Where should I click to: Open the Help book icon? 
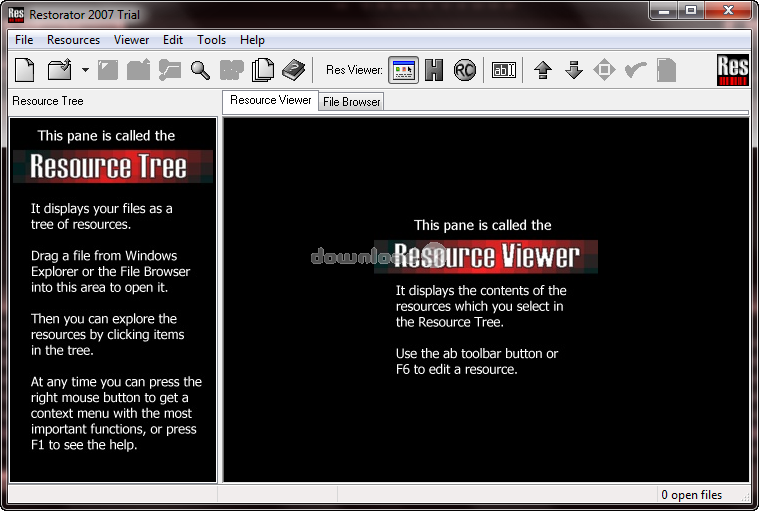tap(293, 70)
